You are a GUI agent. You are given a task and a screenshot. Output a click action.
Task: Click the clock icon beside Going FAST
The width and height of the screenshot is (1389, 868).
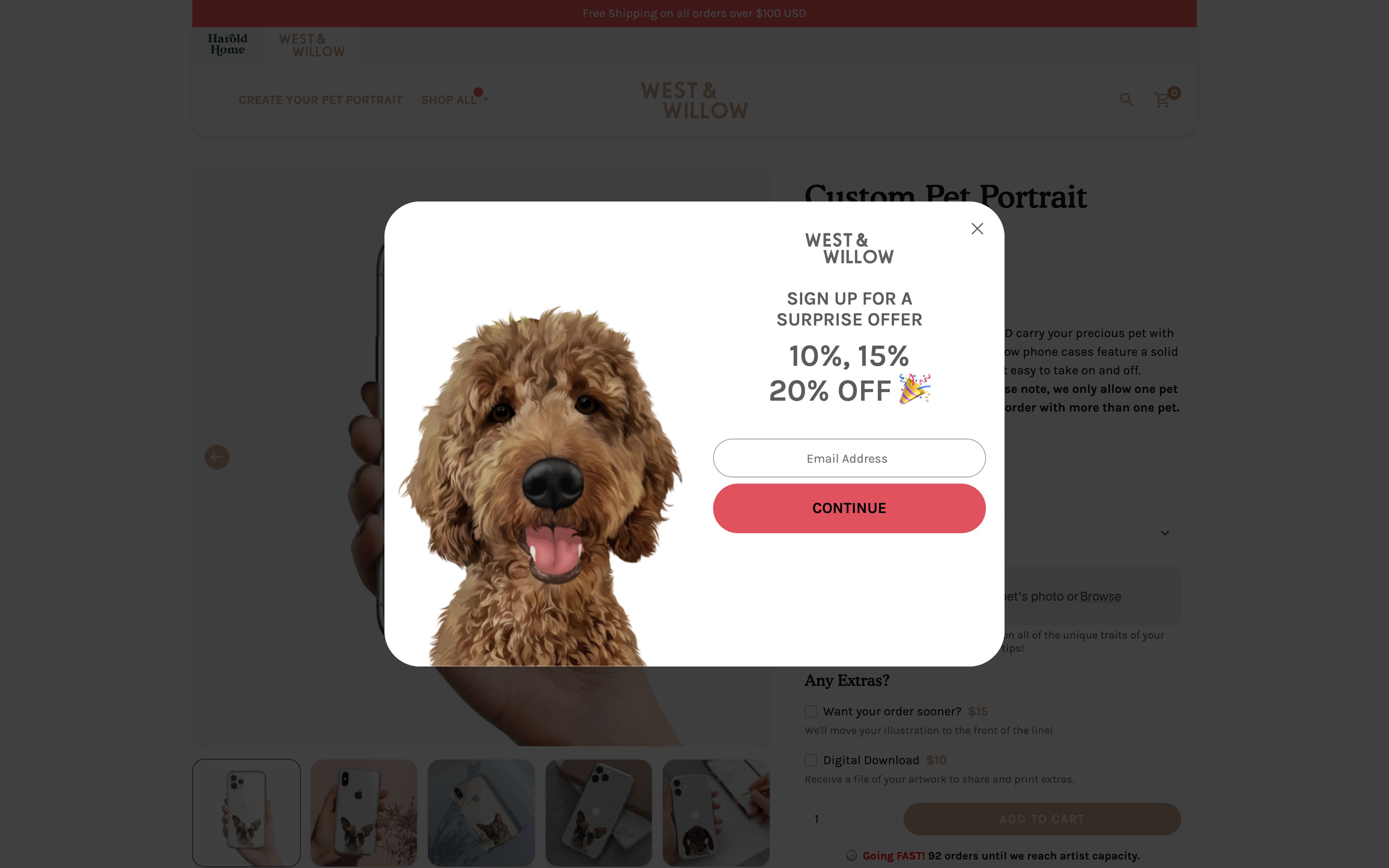click(x=852, y=855)
